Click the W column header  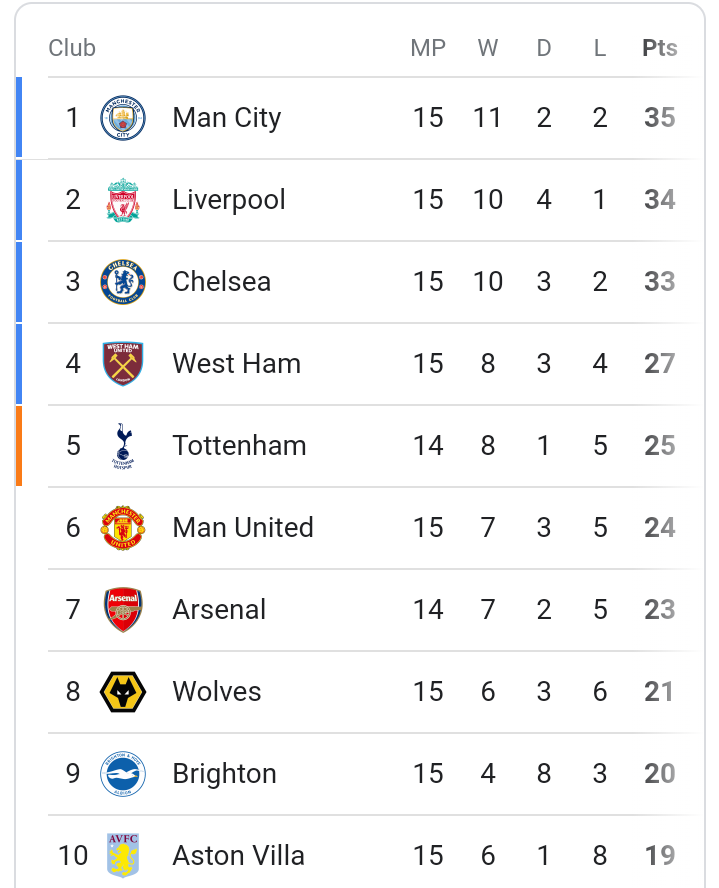tap(487, 48)
